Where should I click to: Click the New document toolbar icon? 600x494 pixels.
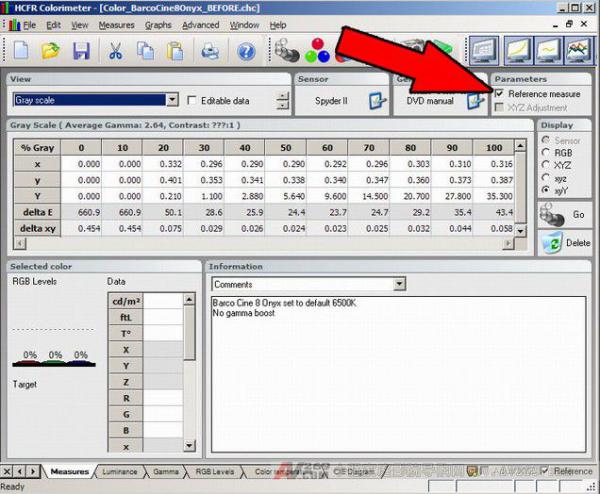pyautogui.click(x=21, y=51)
